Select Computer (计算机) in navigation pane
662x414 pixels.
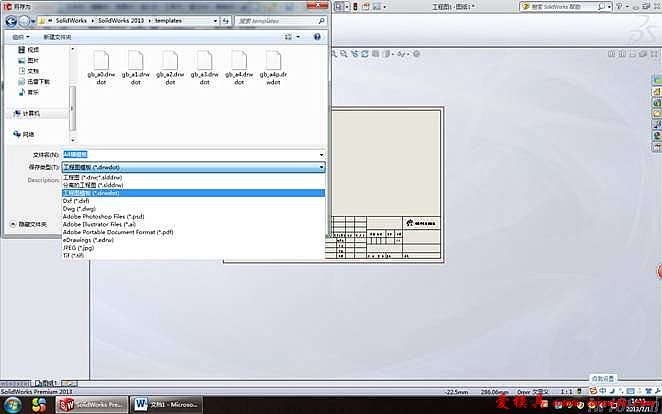coord(32,114)
